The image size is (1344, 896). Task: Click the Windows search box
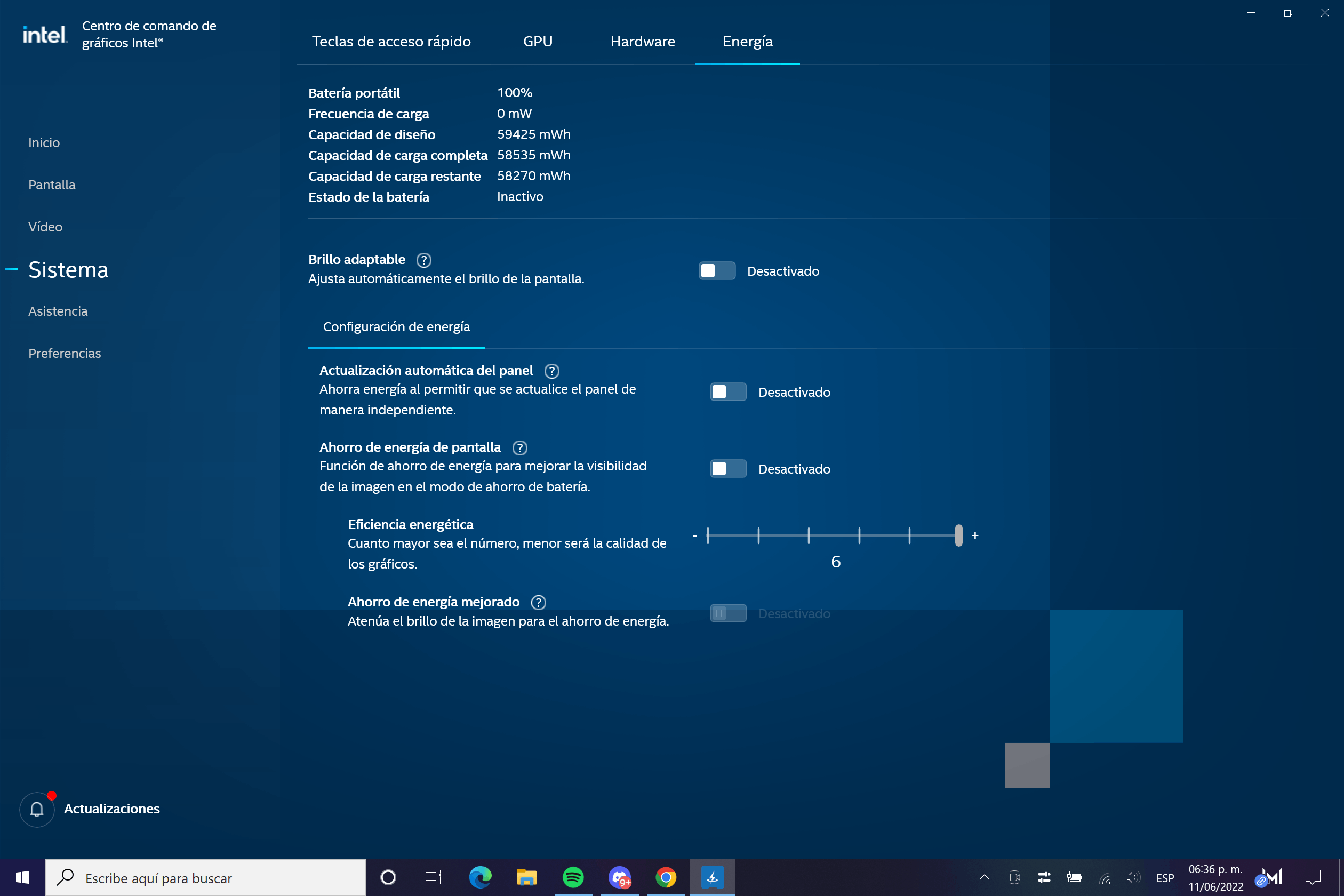(x=206, y=878)
